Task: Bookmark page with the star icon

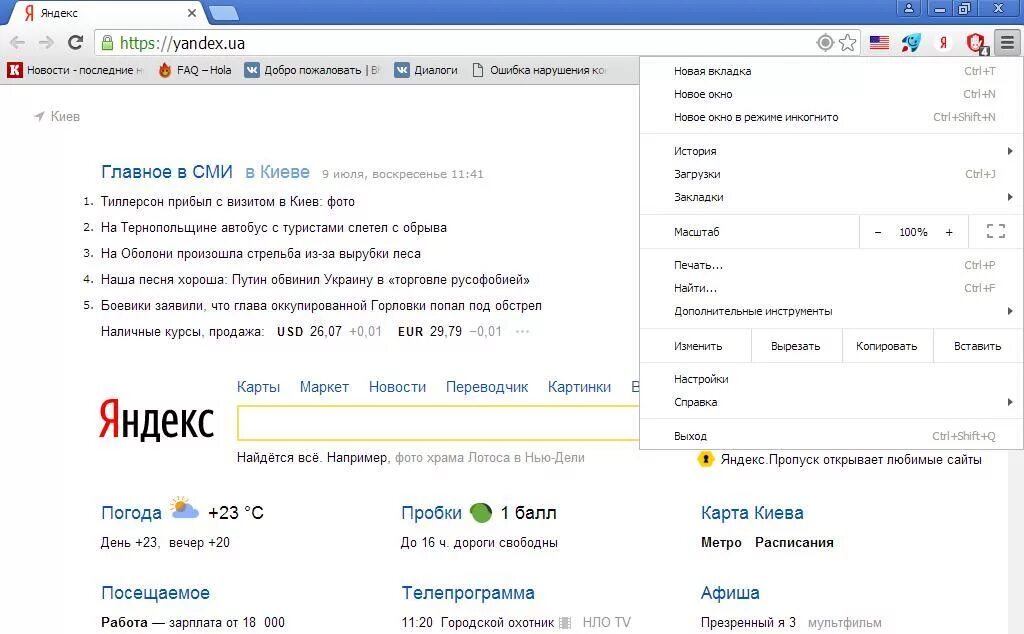Action: point(848,42)
